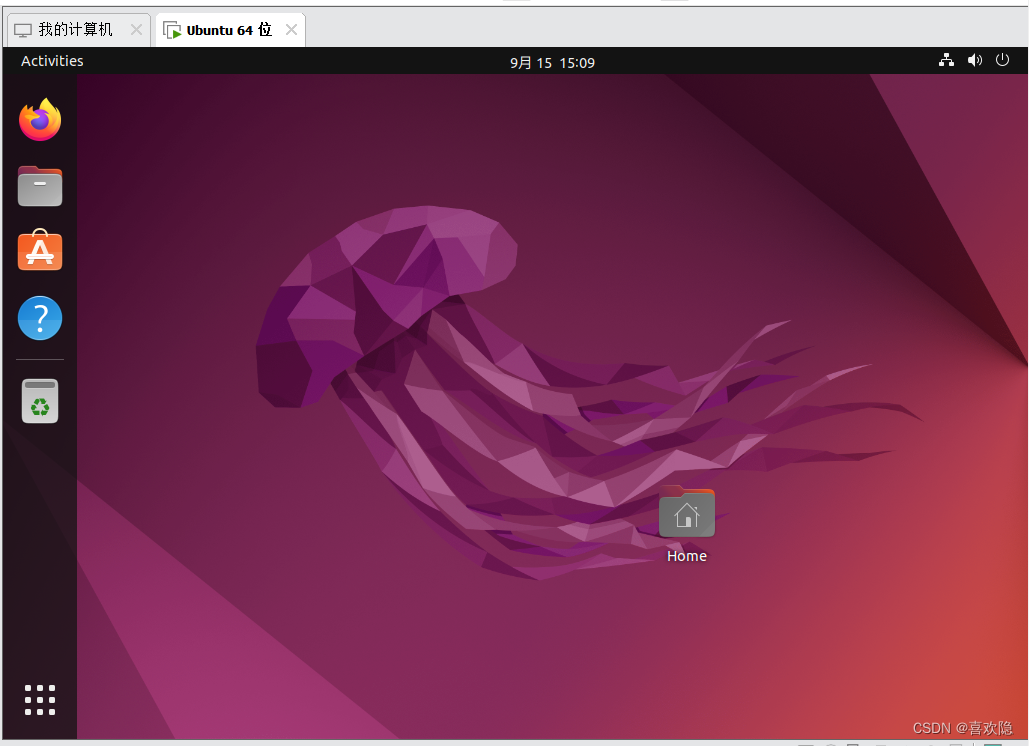Viewport: 1029px width, 746px height.
Task: Open the clock showing 9月 15 15:09
Action: click(553, 63)
